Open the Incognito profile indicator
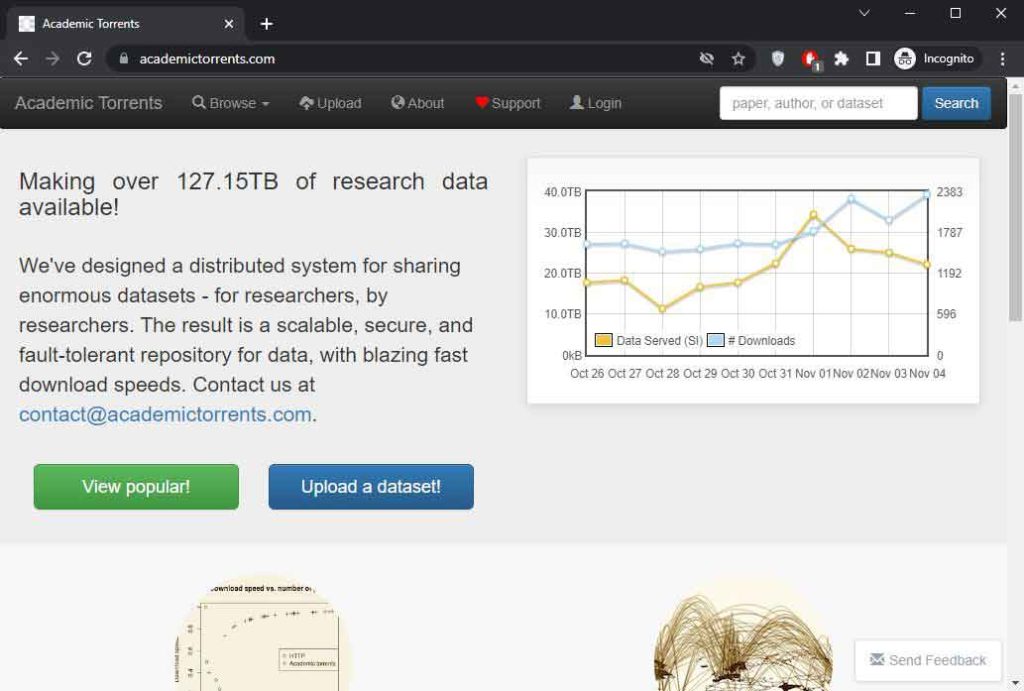 click(x=934, y=59)
